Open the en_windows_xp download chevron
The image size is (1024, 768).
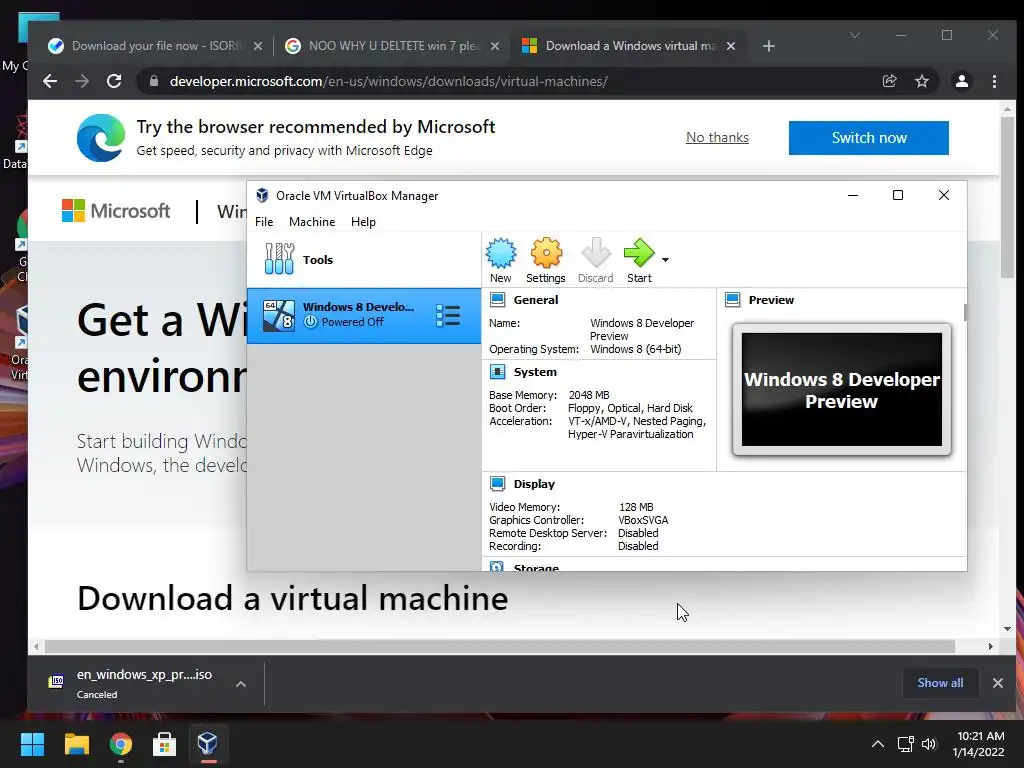(241, 684)
